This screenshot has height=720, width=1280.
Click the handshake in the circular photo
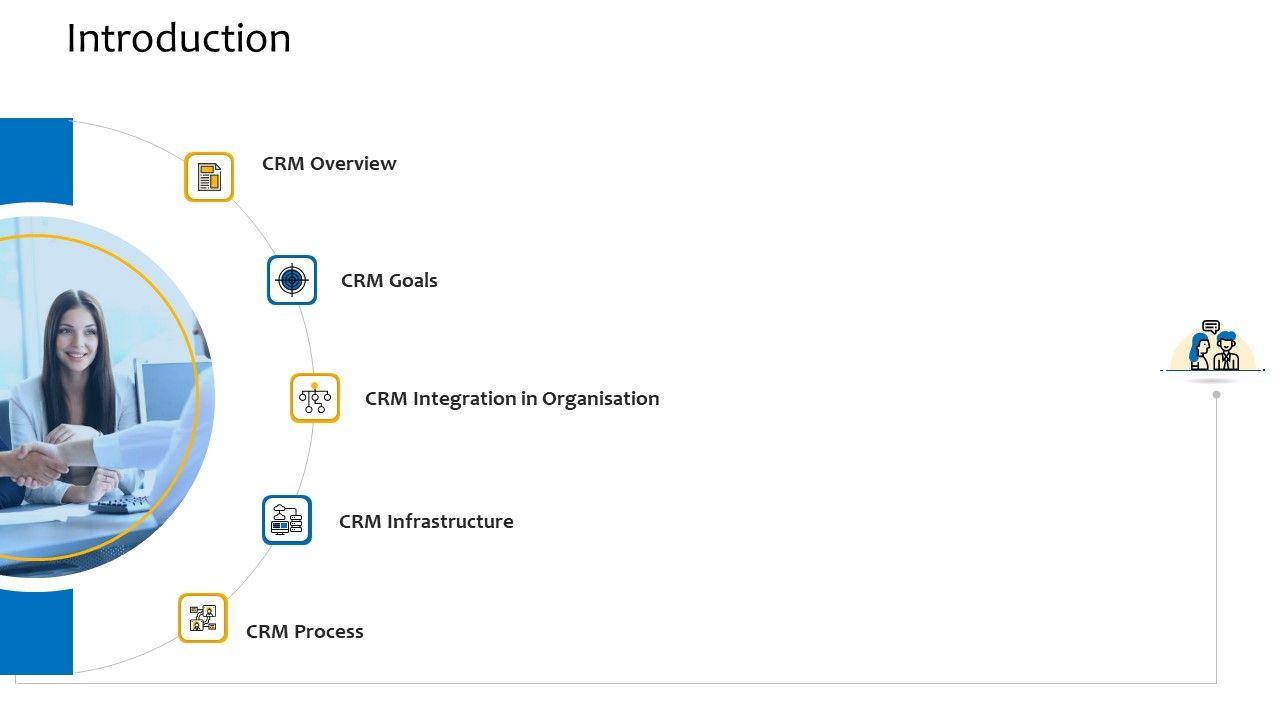[x=40, y=463]
